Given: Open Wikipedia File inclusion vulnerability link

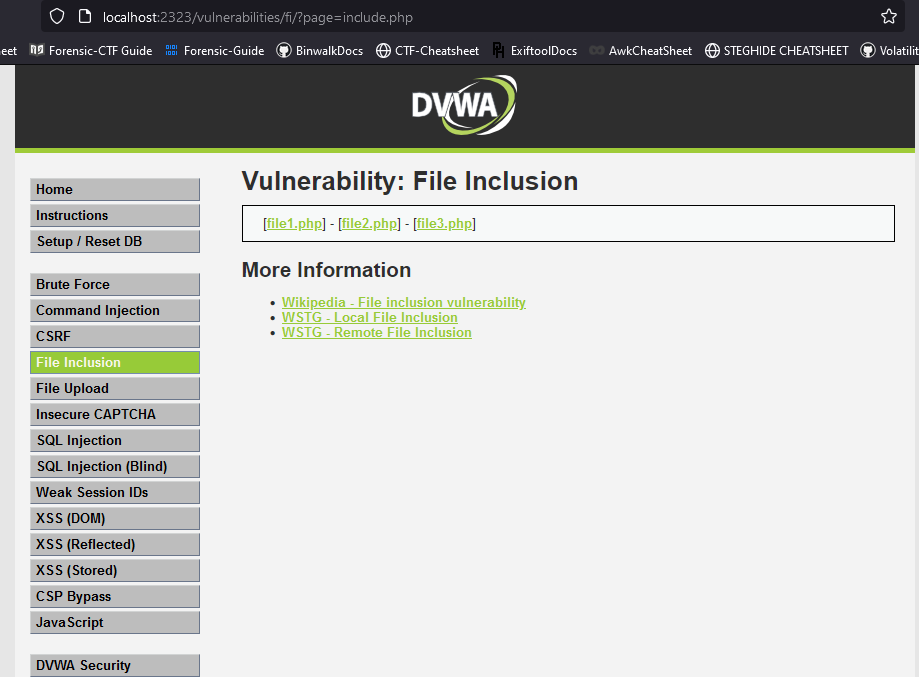Looking at the screenshot, I should pyautogui.click(x=404, y=302).
